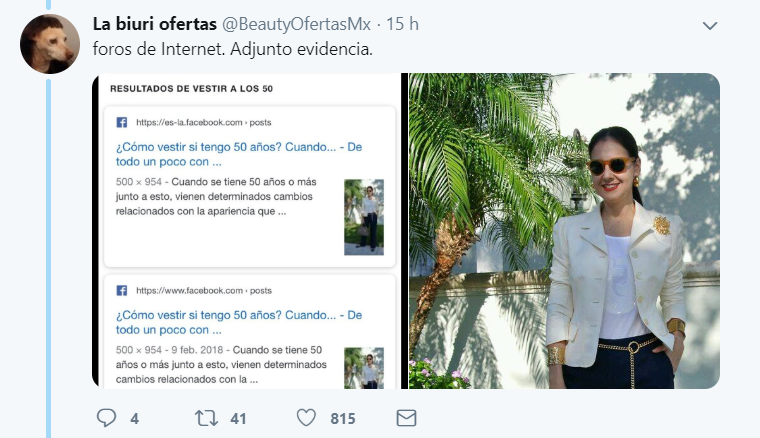Screen dimensions: 760x438
Task: View search results screenshot image
Action: point(247,231)
